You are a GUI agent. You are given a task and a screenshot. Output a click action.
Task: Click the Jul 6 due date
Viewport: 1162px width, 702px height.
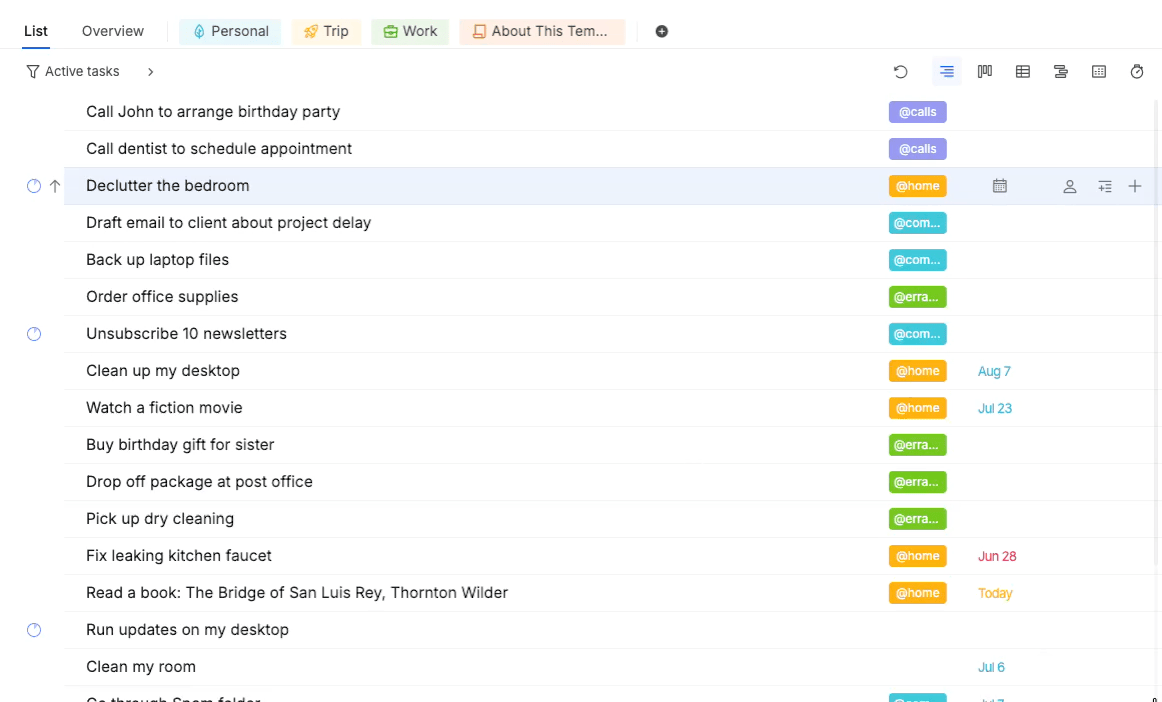[x=991, y=667]
